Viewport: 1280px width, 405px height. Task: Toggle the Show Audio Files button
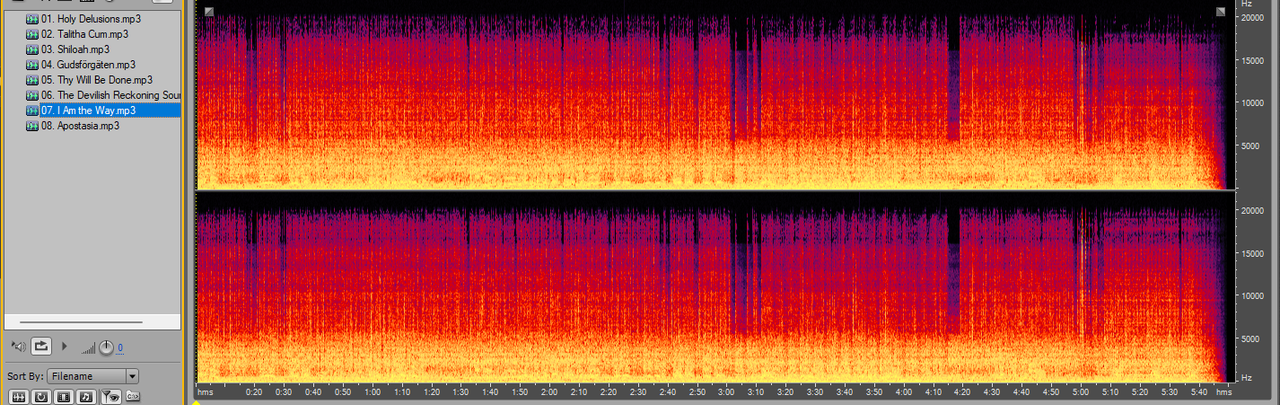click(x=17, y=397)
